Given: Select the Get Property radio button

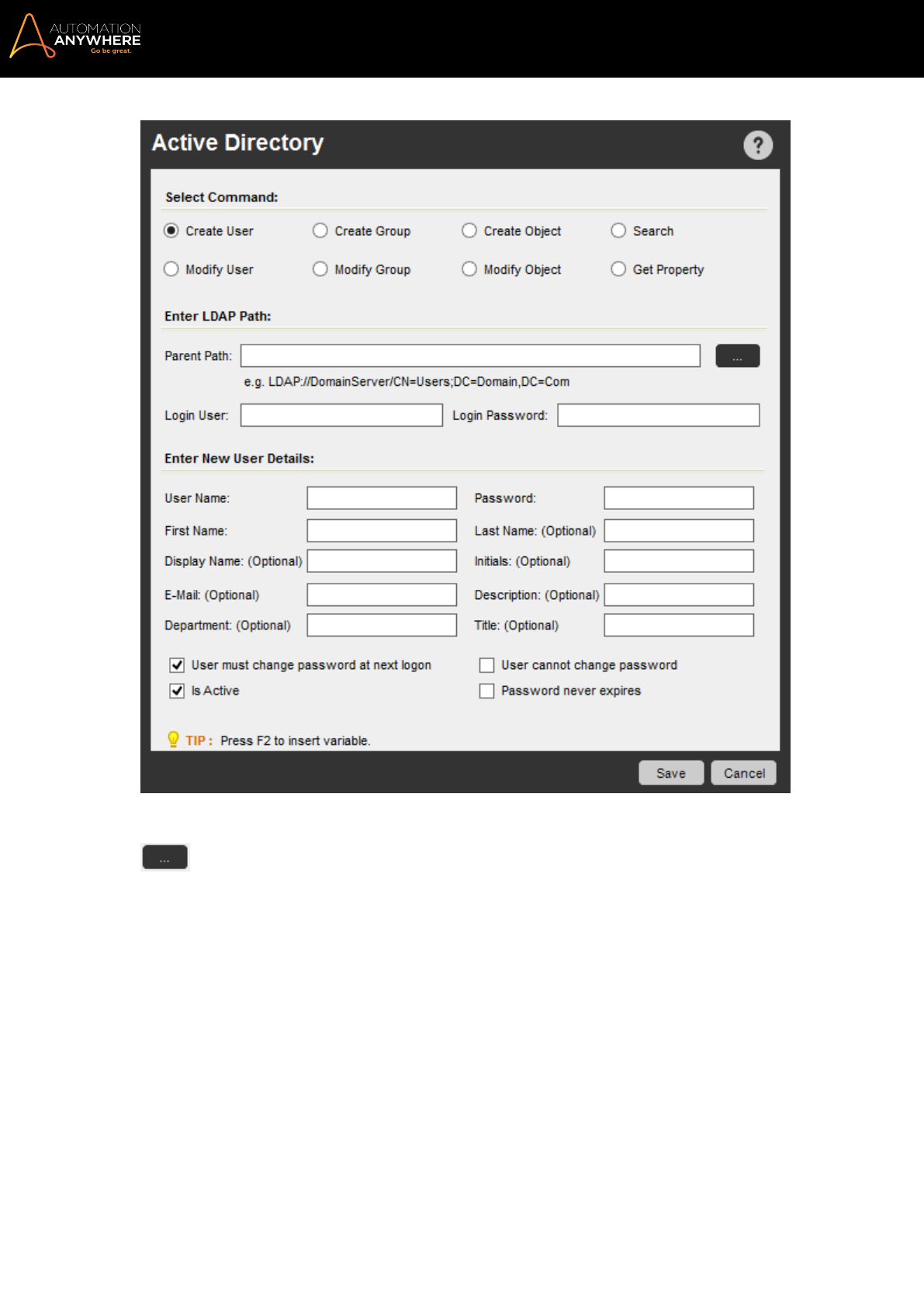Looking at the screenshot, I should [618, 269].
